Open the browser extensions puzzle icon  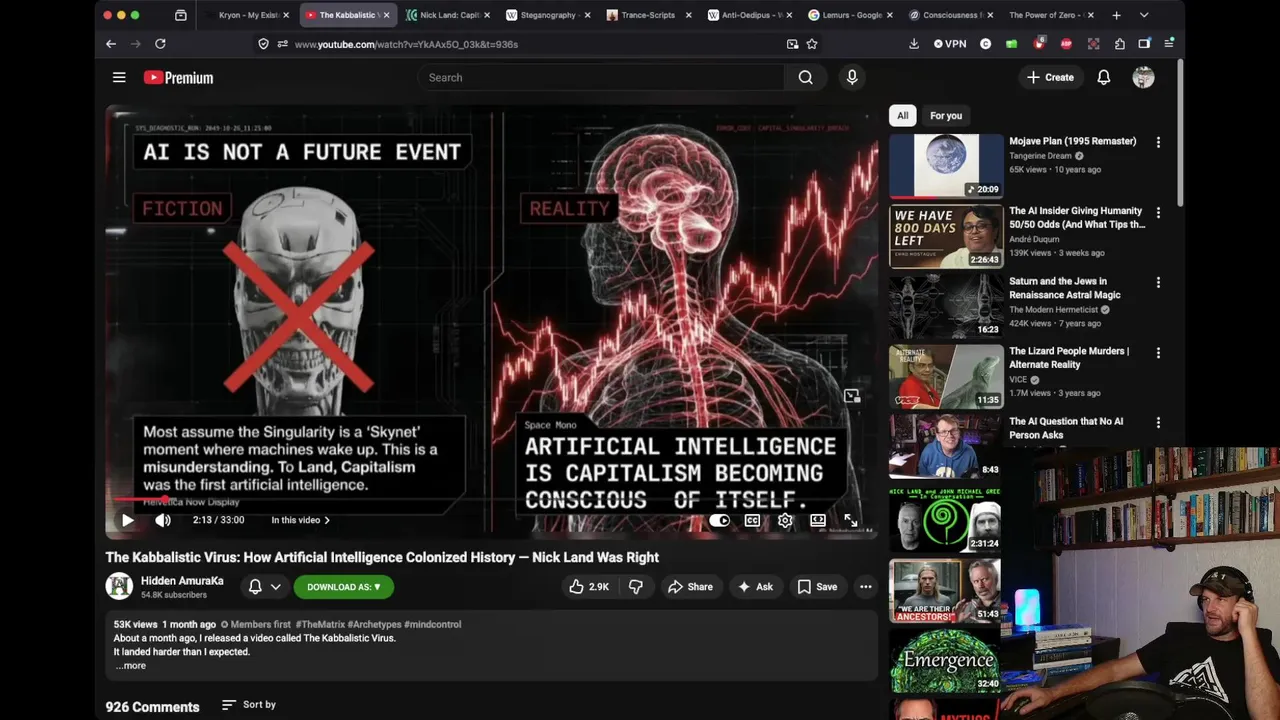coord(1119,44)
